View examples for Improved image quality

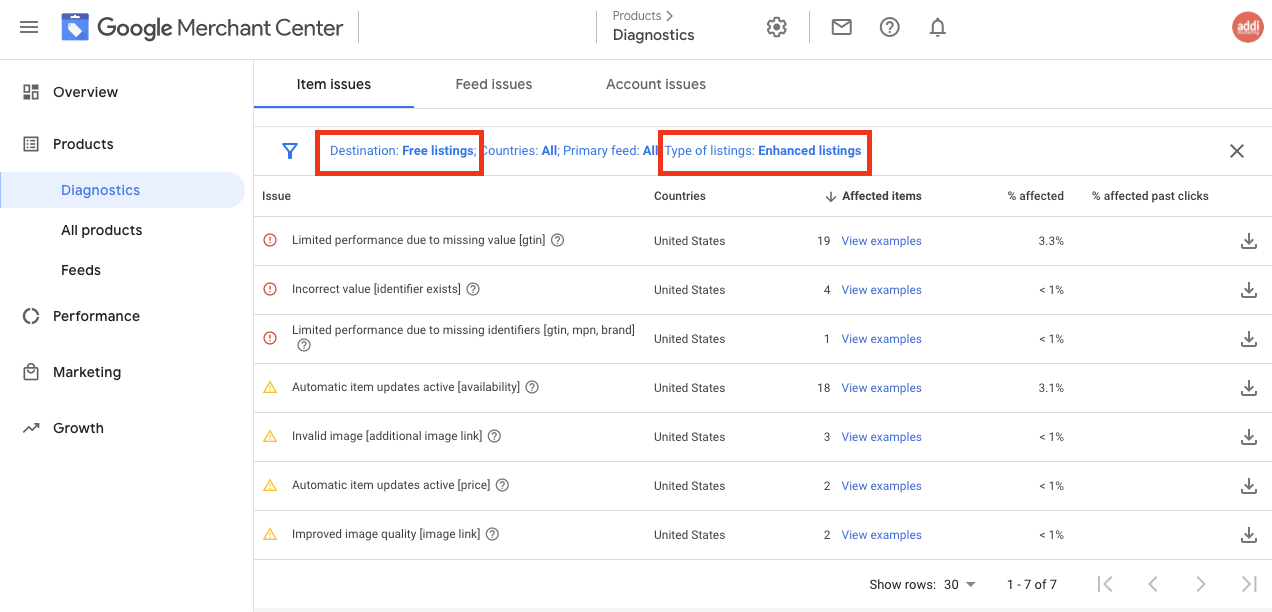click(881, 535)
